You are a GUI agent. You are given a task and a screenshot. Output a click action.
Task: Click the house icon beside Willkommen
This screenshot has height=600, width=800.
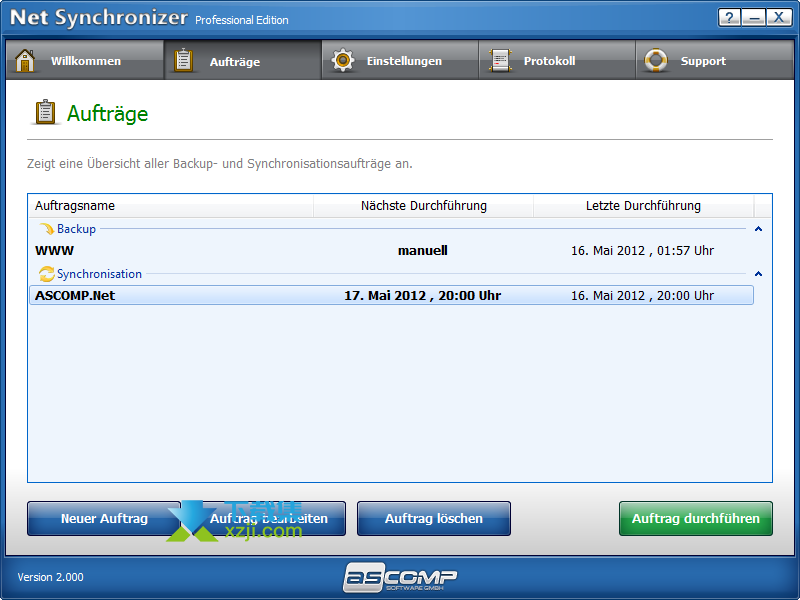(x=24, y=61)
